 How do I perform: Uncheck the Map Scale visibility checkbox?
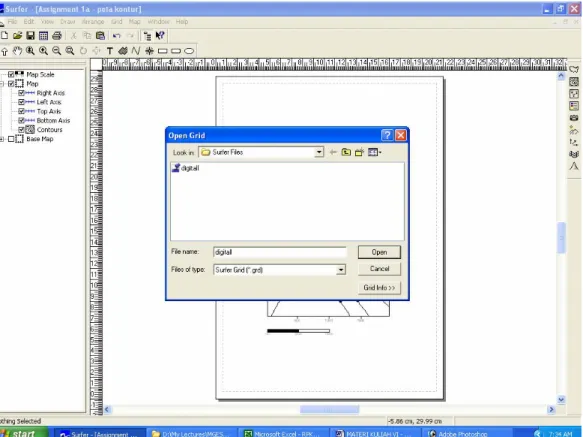point(11,74)
